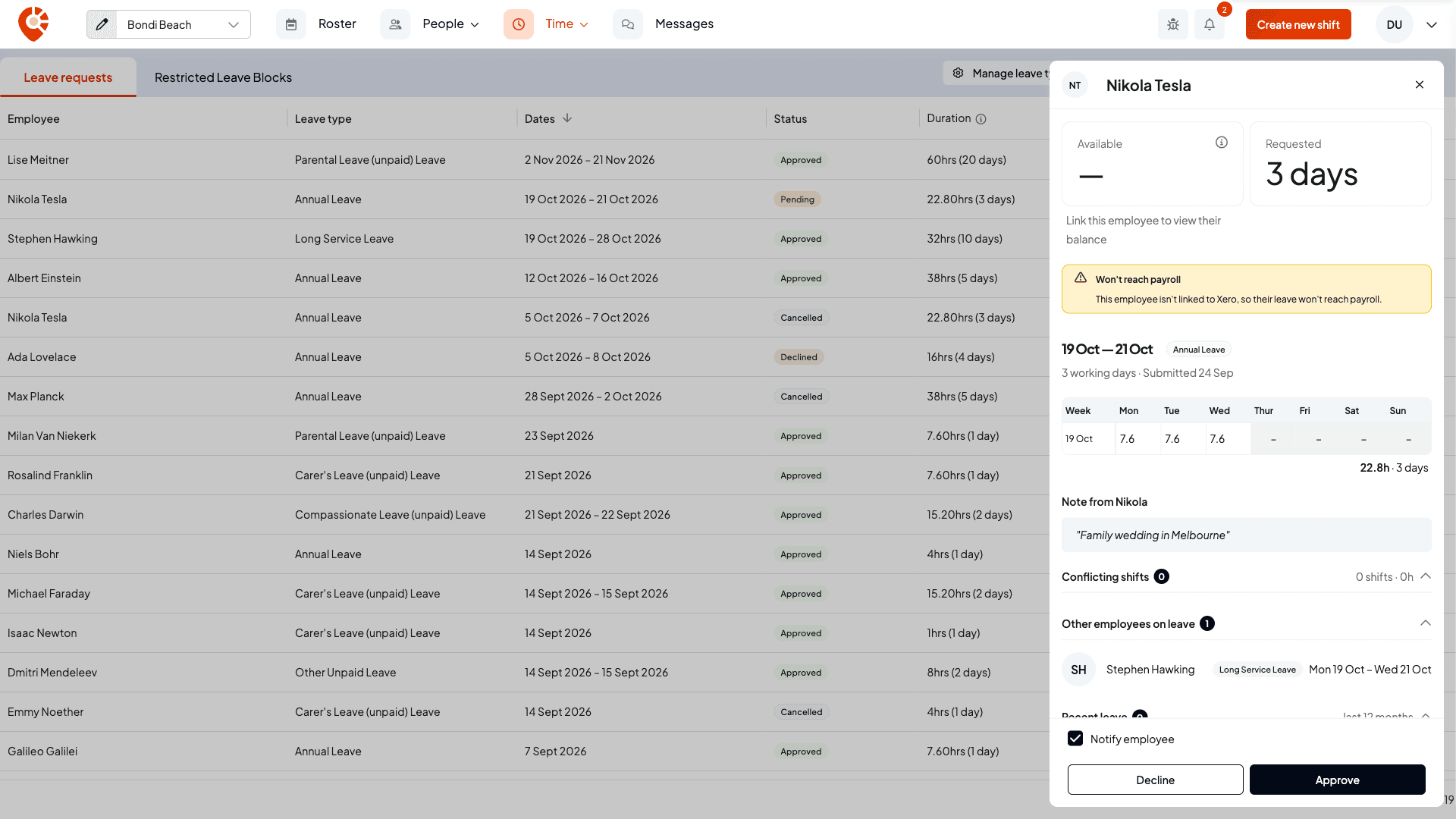Click the Pending status badge
The image size is (1456, 819).
tap(797, 199)
